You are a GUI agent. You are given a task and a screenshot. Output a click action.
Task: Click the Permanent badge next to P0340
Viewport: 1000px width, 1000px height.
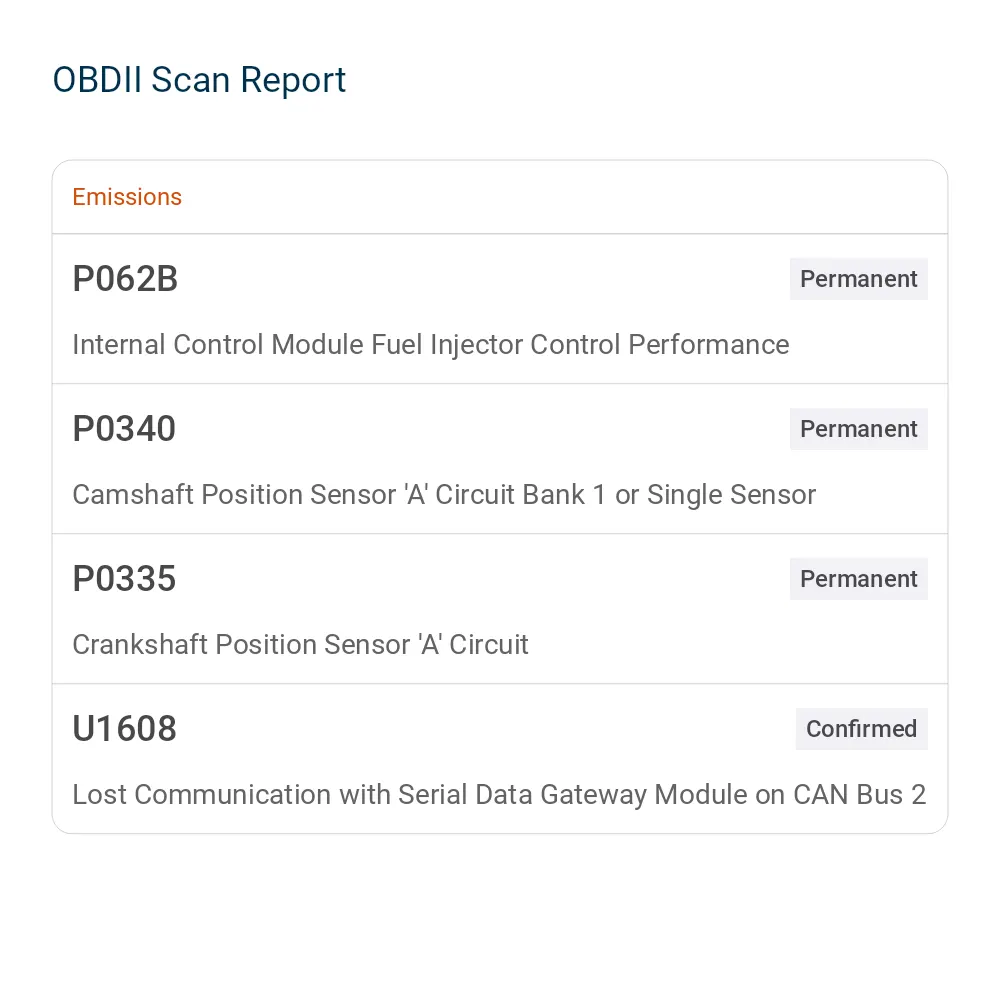point(858,429)
